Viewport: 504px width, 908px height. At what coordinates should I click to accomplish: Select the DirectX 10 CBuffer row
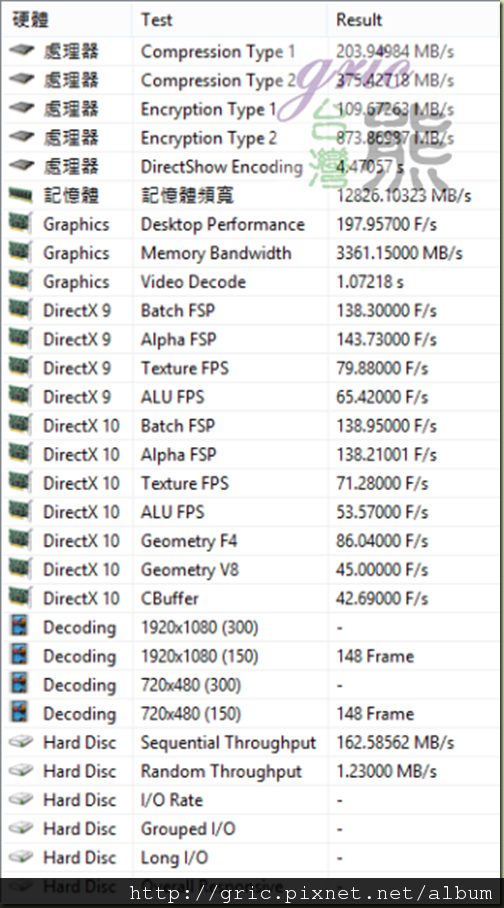click(x=251, y=598)
